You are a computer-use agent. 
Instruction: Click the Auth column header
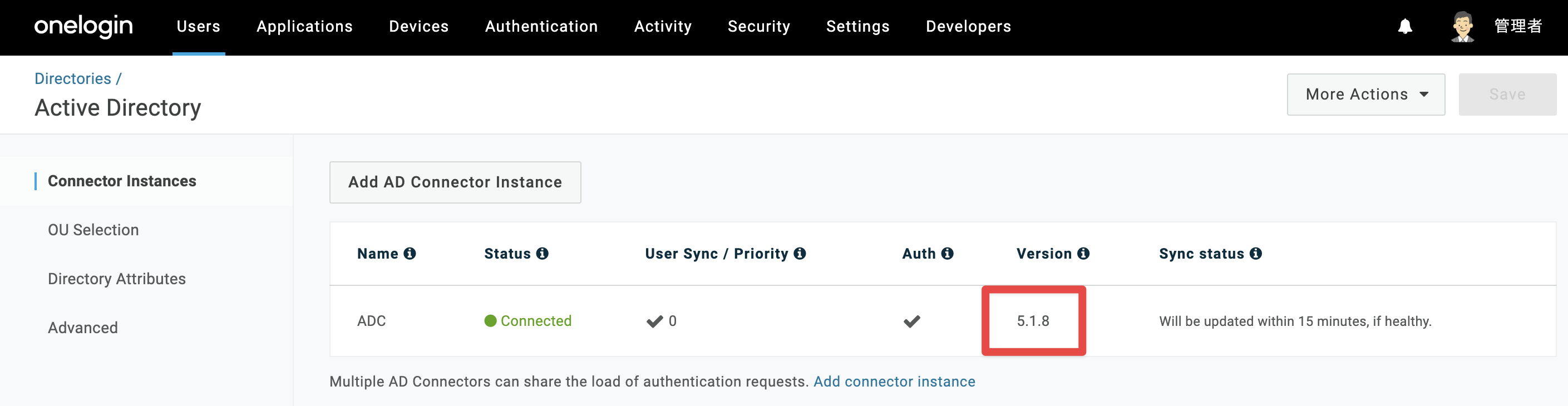click(919, 253)
